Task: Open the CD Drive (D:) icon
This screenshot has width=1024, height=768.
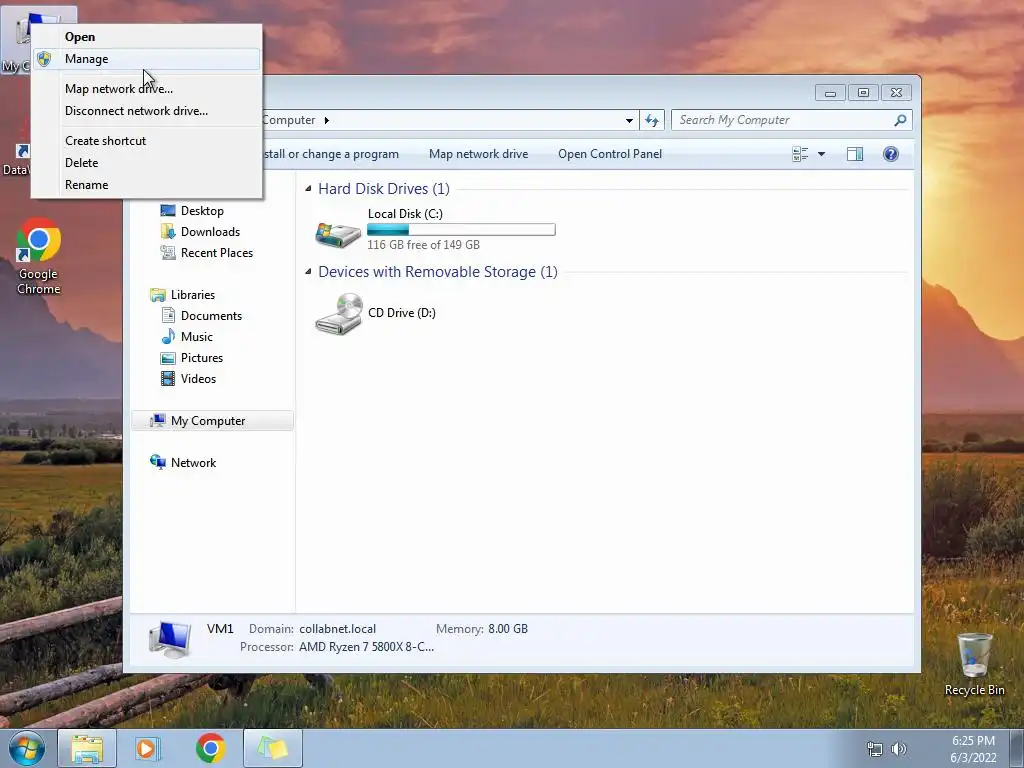Action: pos(339,314)
